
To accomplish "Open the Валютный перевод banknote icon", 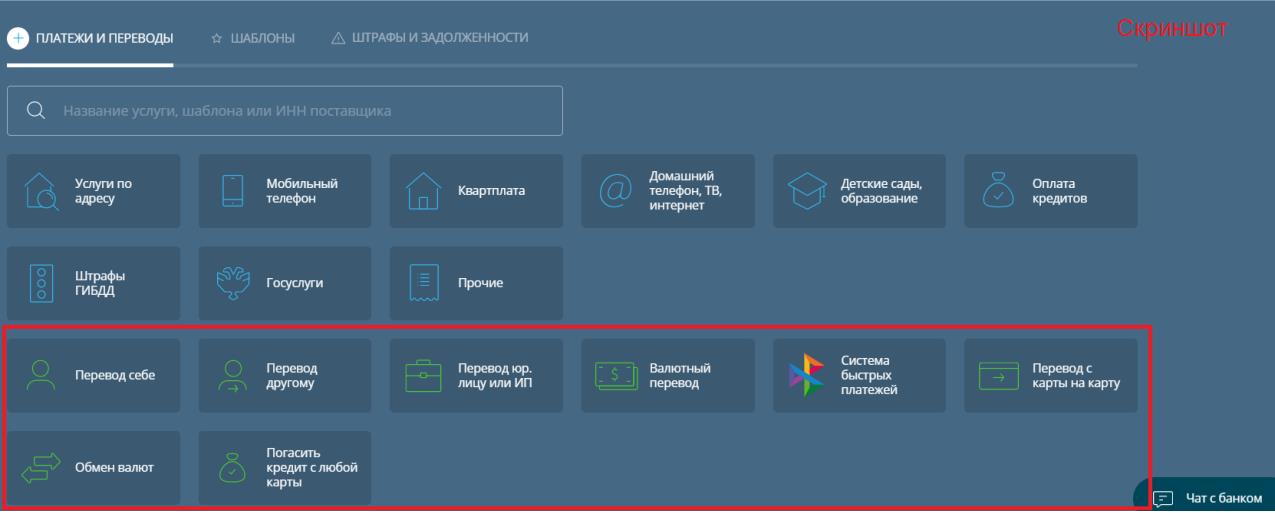I will [x=616, y=375].
